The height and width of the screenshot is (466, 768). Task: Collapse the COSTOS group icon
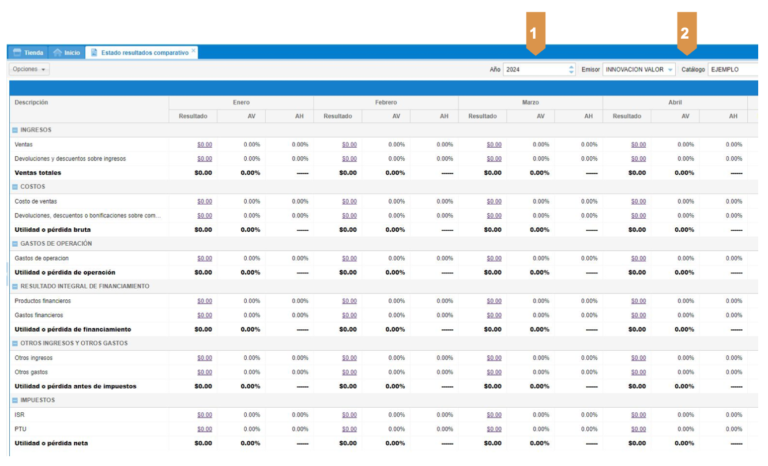point(15,187)
